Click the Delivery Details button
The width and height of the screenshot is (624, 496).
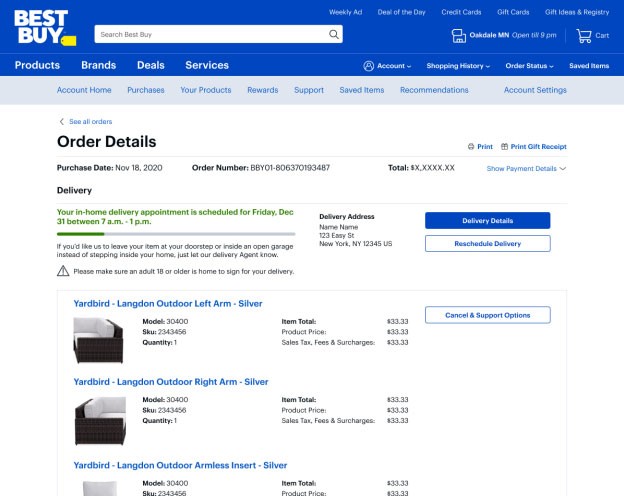pyautogui.click(x=488, y=221)
